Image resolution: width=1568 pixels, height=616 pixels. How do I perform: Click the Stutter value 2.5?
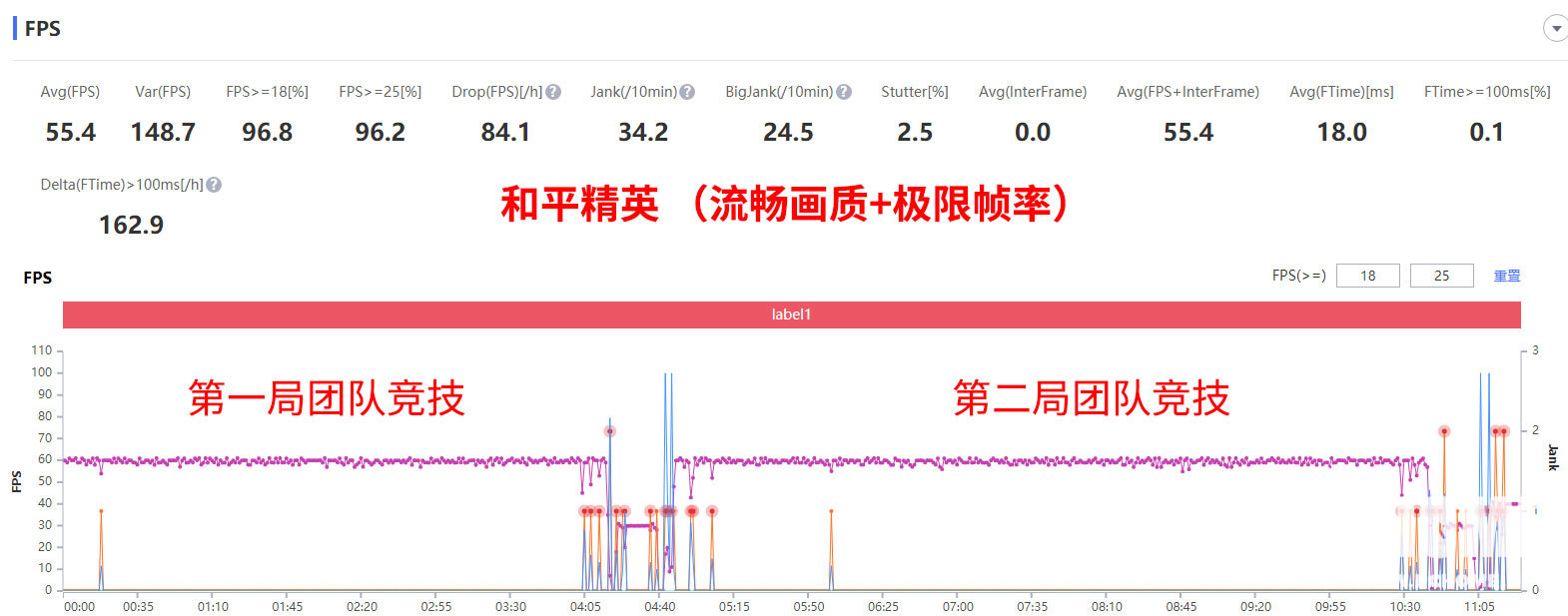click(x=915, y=133)
